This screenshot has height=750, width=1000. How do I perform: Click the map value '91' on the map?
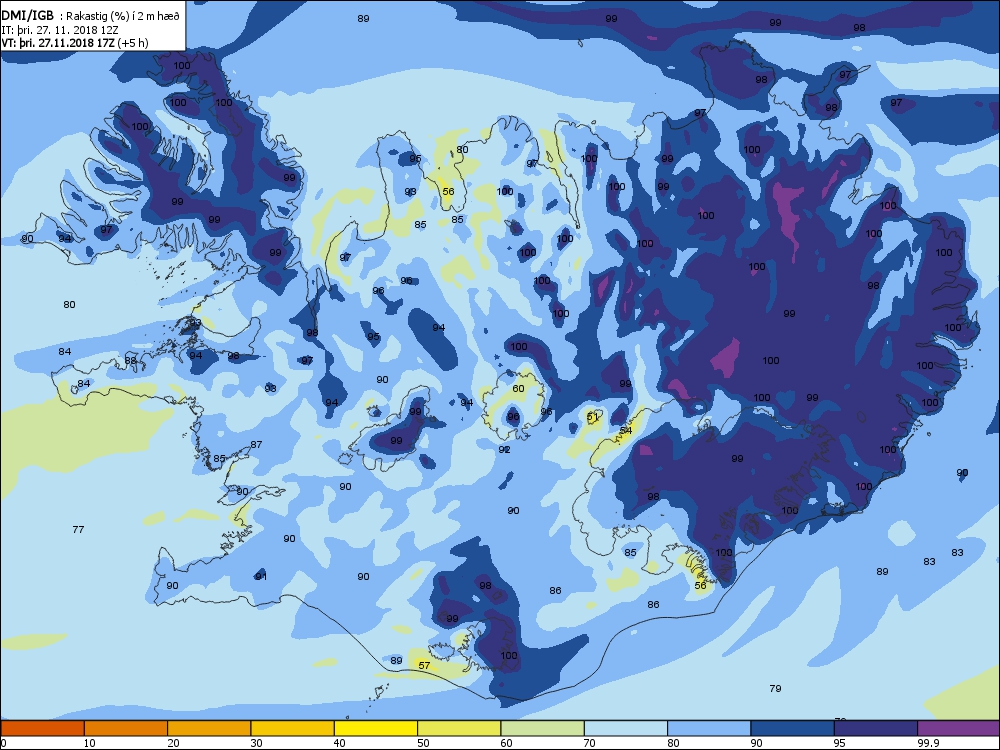[x=261, y=577]
